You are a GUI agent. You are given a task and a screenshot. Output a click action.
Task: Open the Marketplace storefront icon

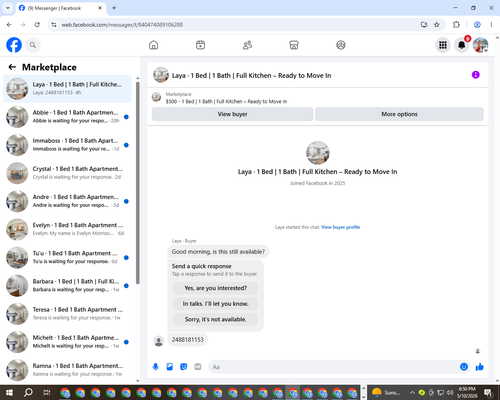point(294,45)
